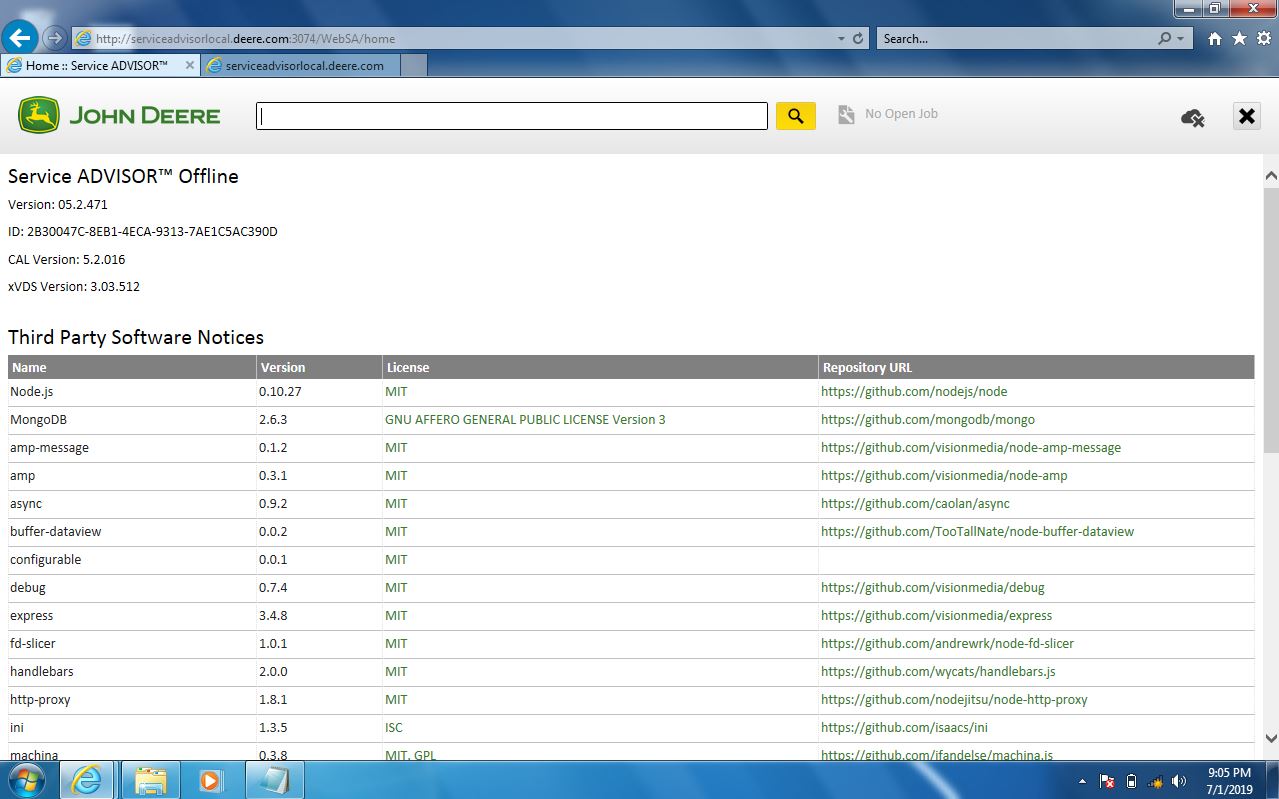Click the handlebars version 2.0.0 cell

pos(319,672)
